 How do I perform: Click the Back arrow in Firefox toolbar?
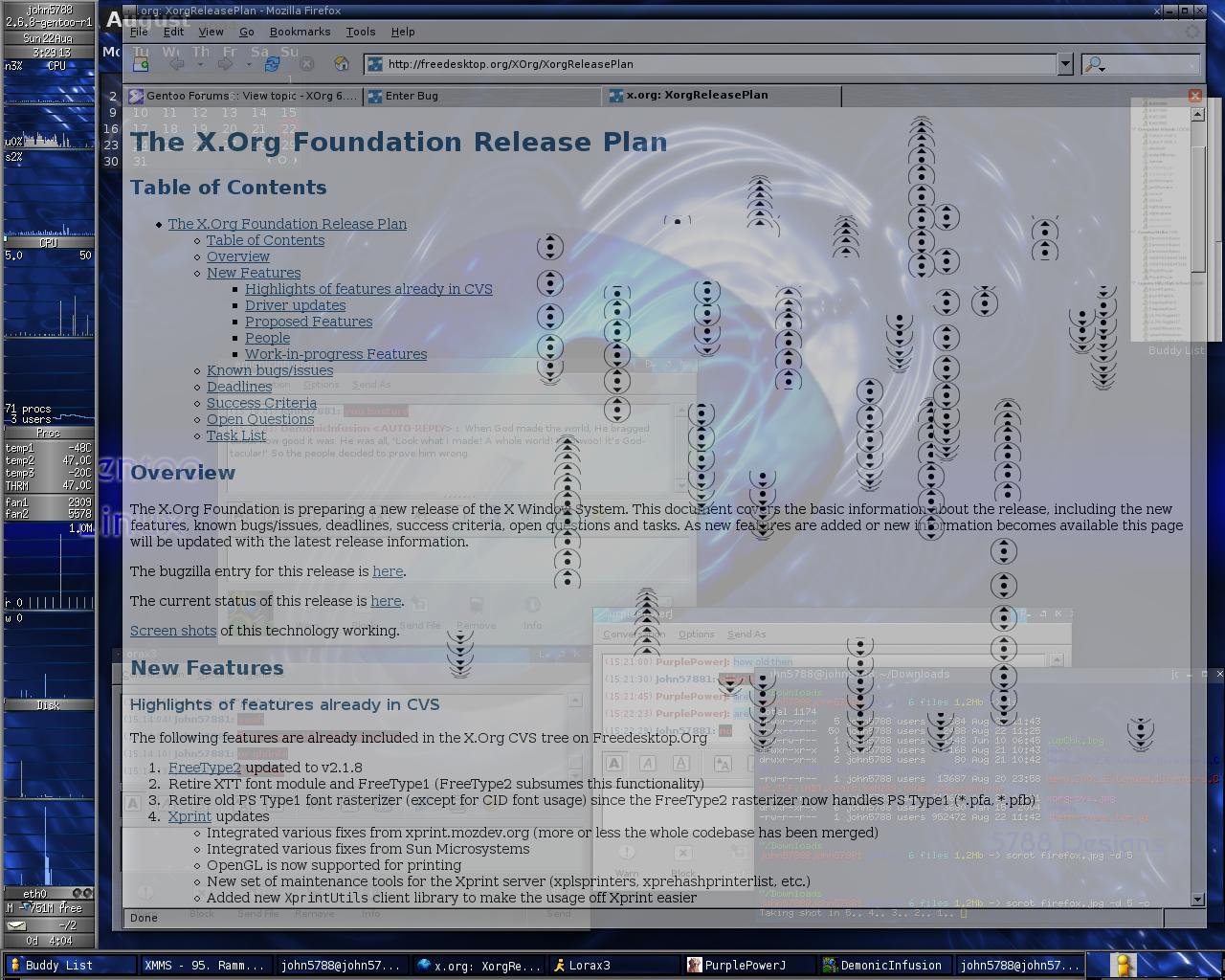point(176,64)
